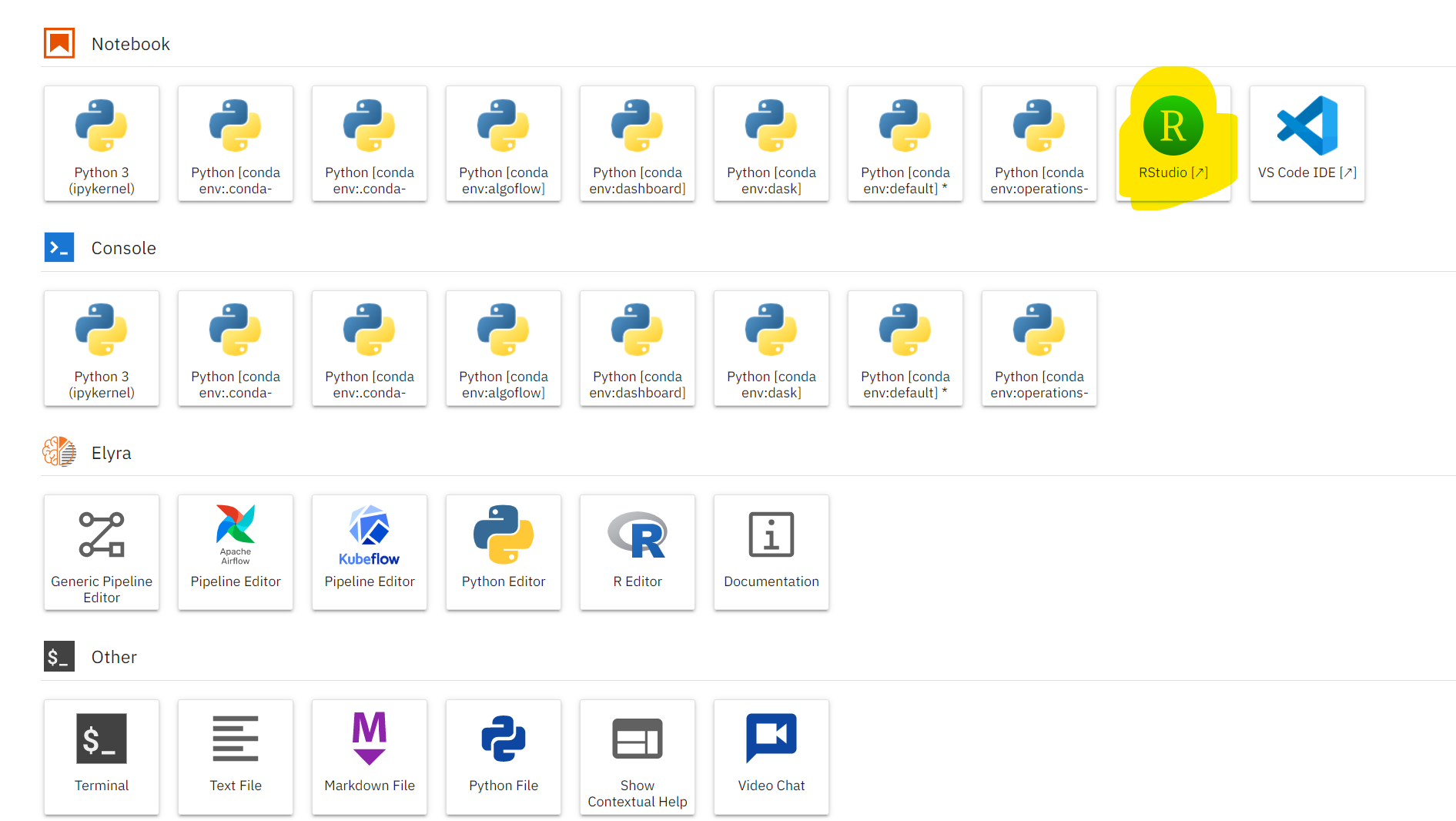Launch RStudio from the Notebook section

(1173, 144)
